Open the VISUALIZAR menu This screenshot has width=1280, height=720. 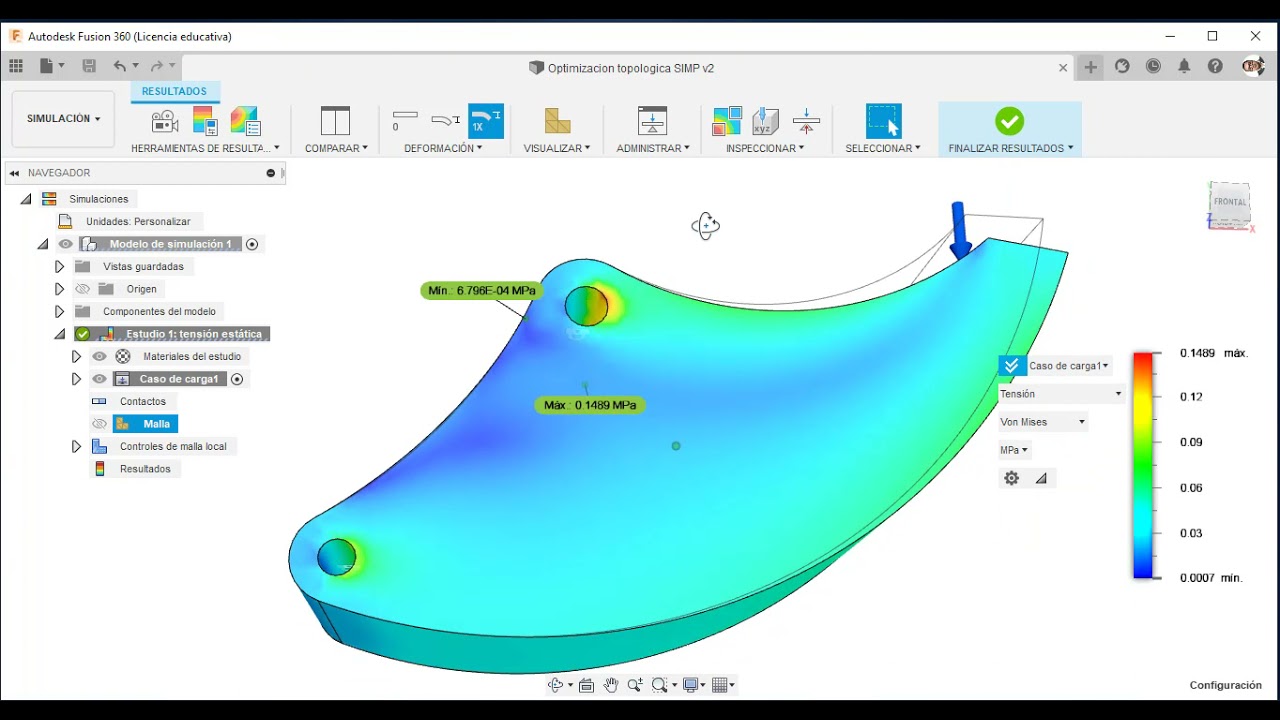(x=557, y=148)
